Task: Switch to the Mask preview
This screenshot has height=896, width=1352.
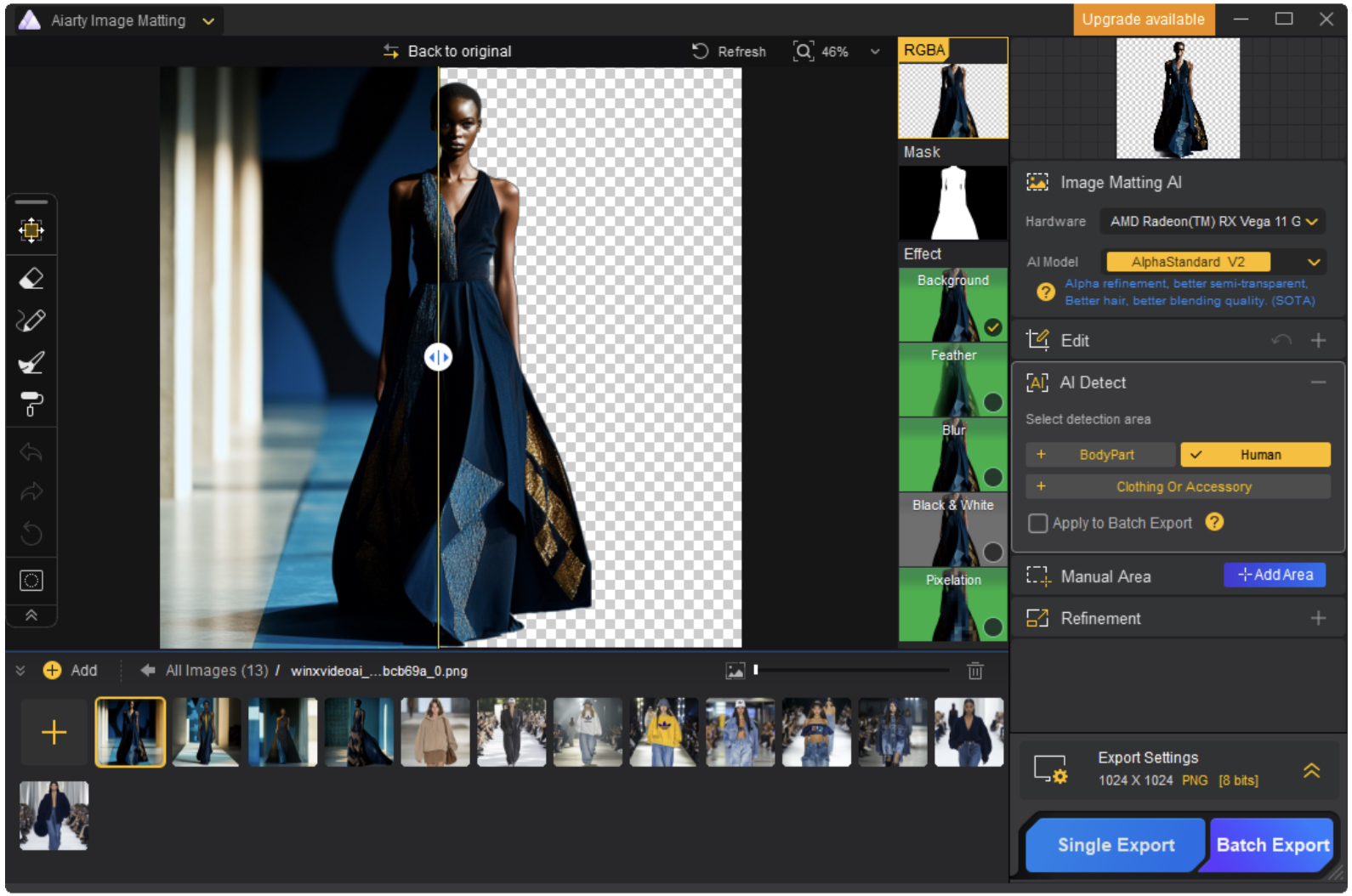Action: pos(952,202)
